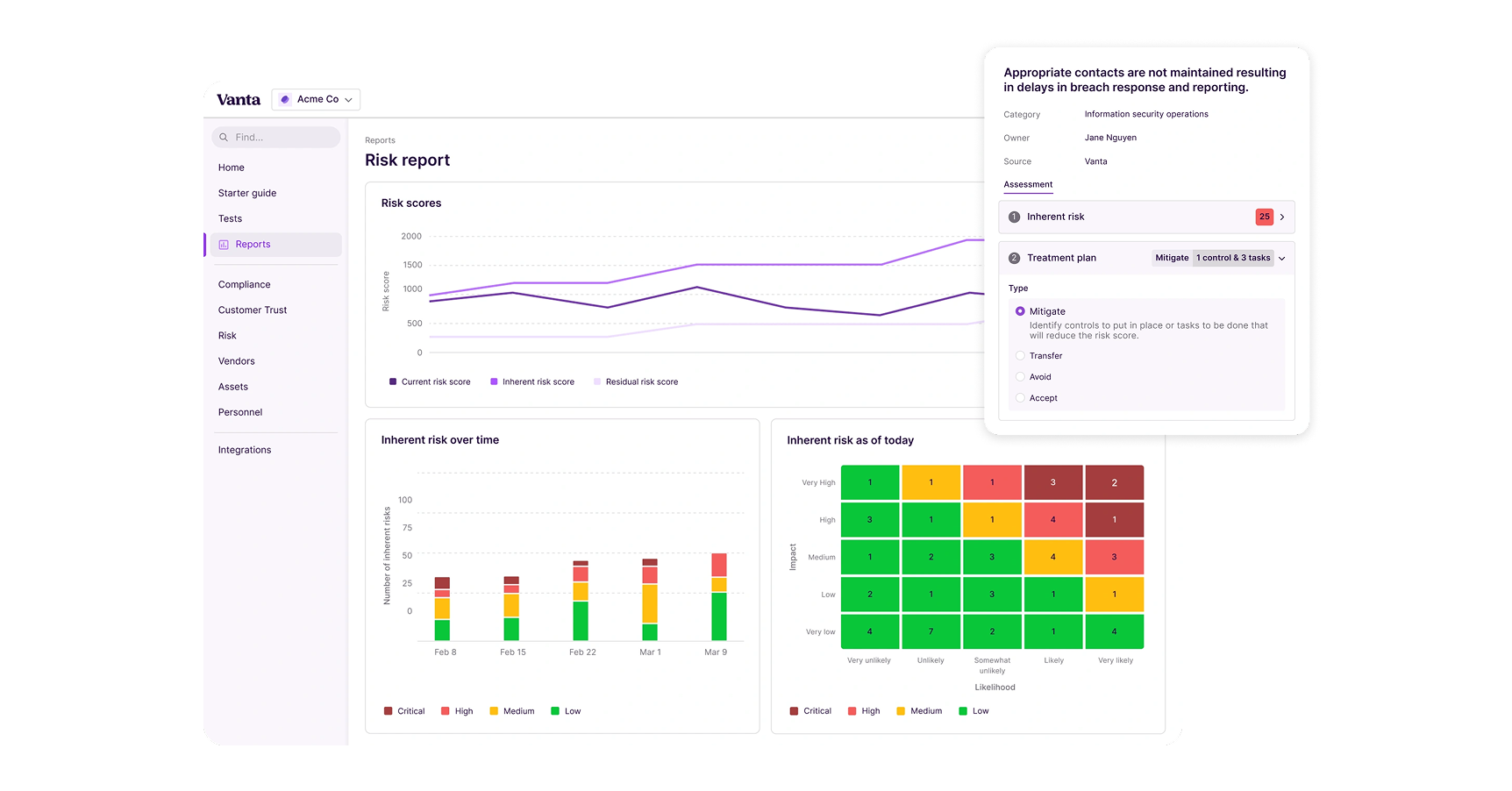This screenshot has height=791, width=1512.
Task: Open Assets in the sidebar
Action: [x=233, y=387]
